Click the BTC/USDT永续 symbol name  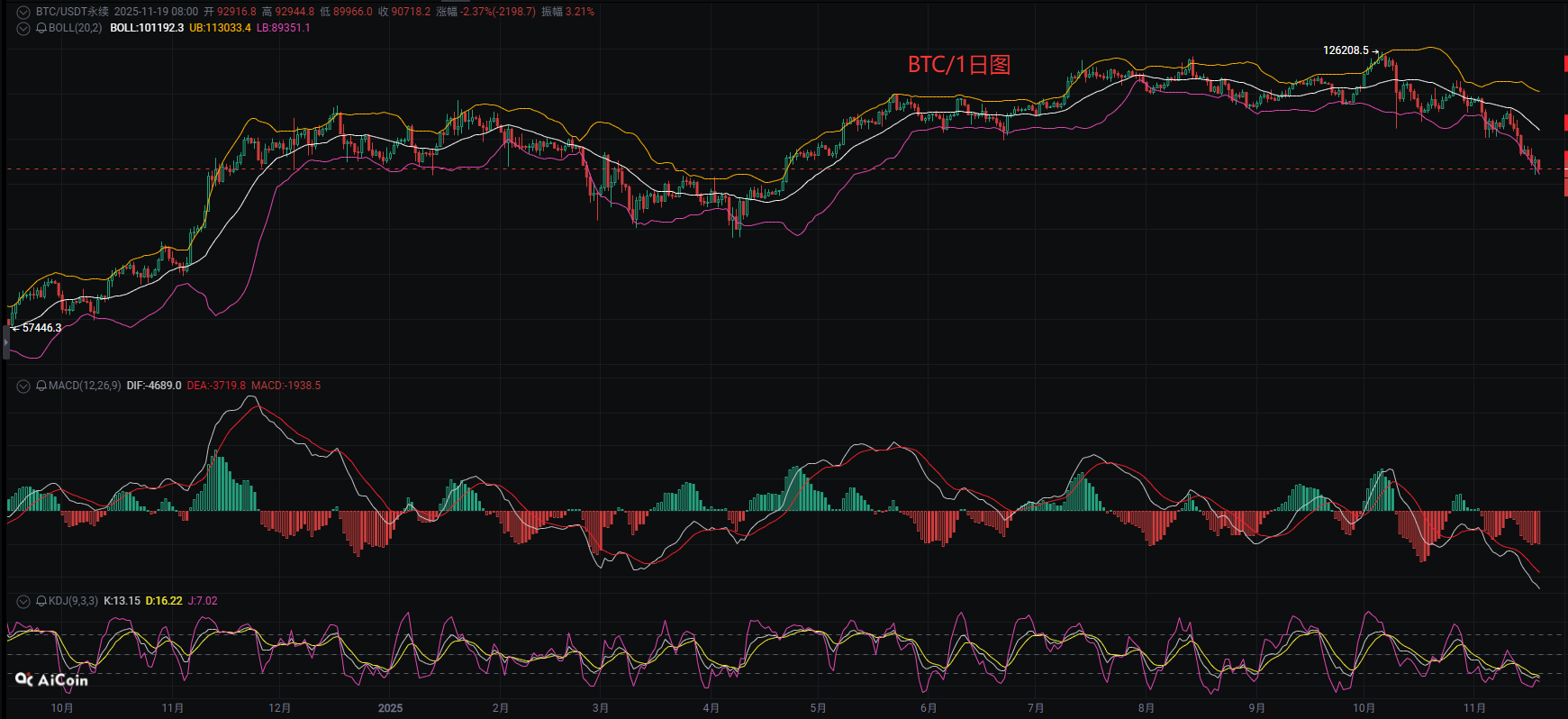[72, 12]
